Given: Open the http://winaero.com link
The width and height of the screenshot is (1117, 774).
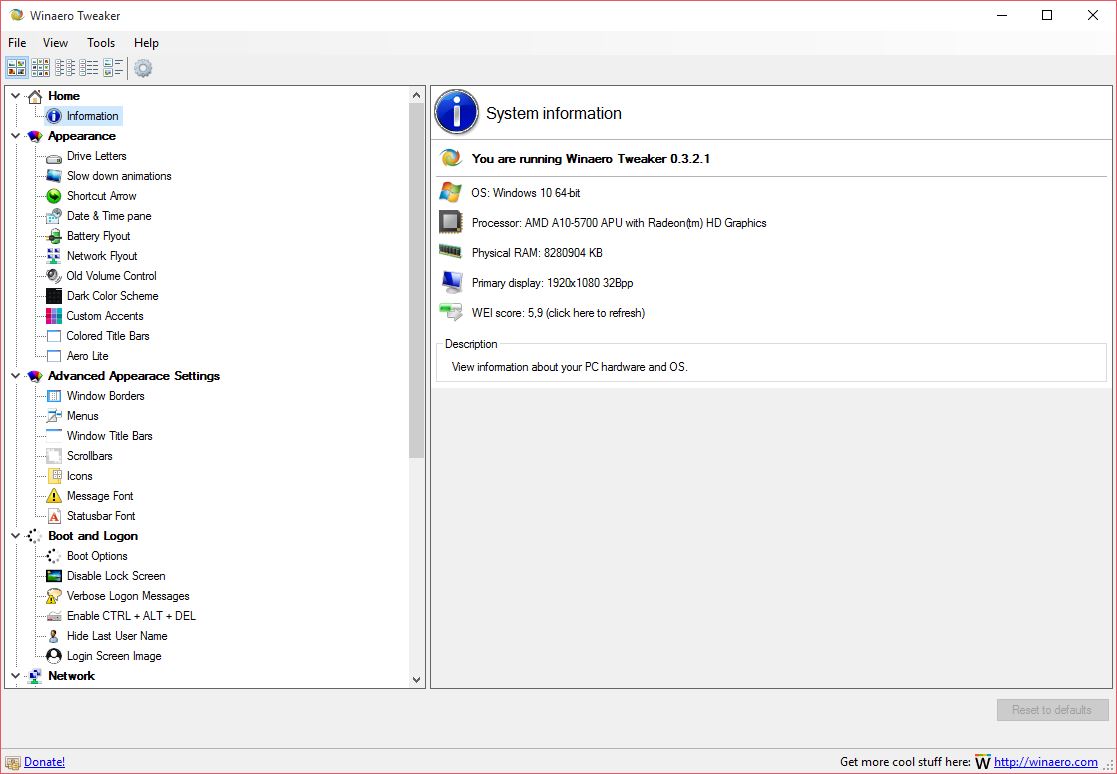Looking at the screenshot, I should coord(1046,762).
